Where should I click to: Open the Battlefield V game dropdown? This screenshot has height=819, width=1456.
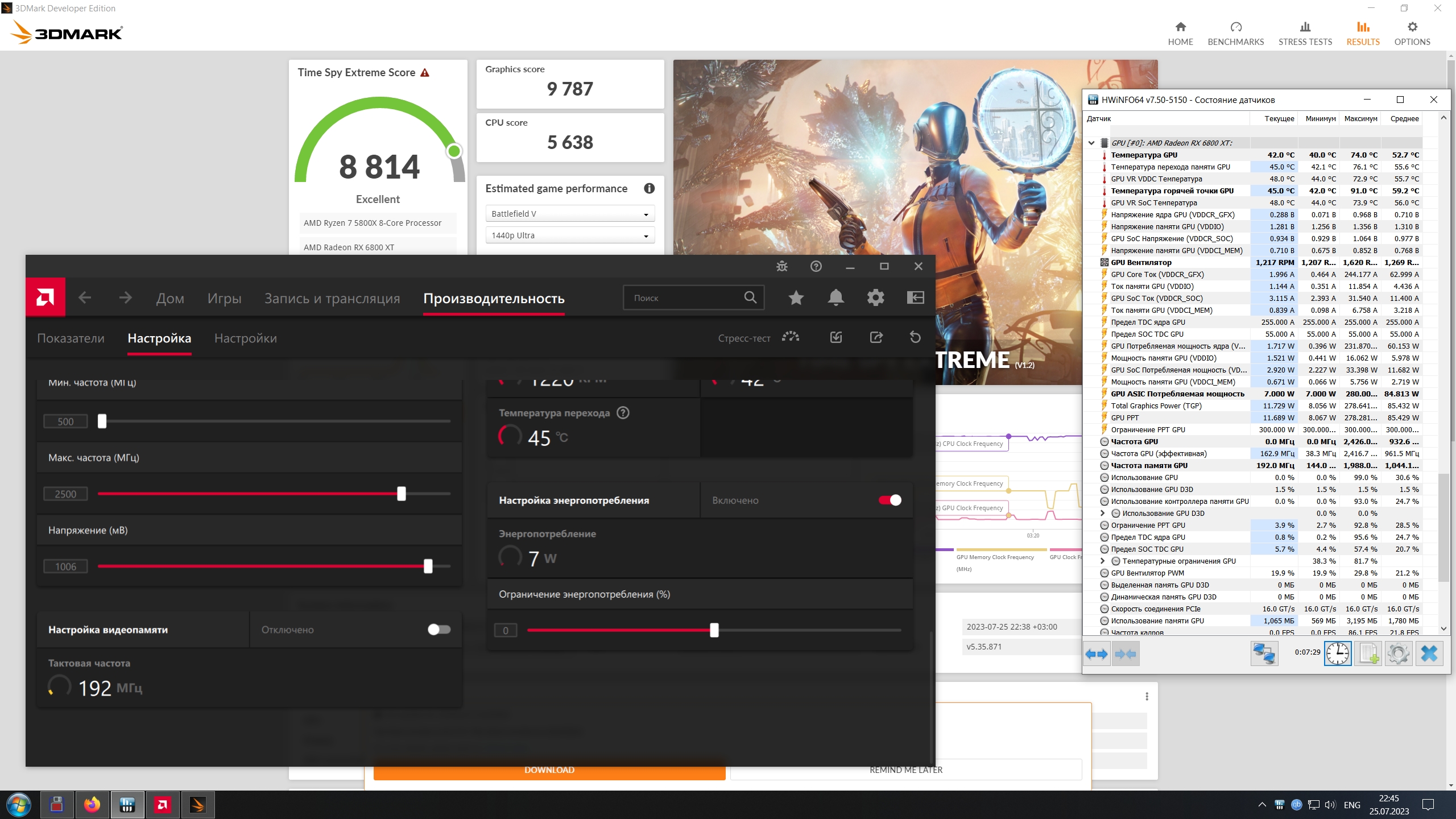[570, 214]
